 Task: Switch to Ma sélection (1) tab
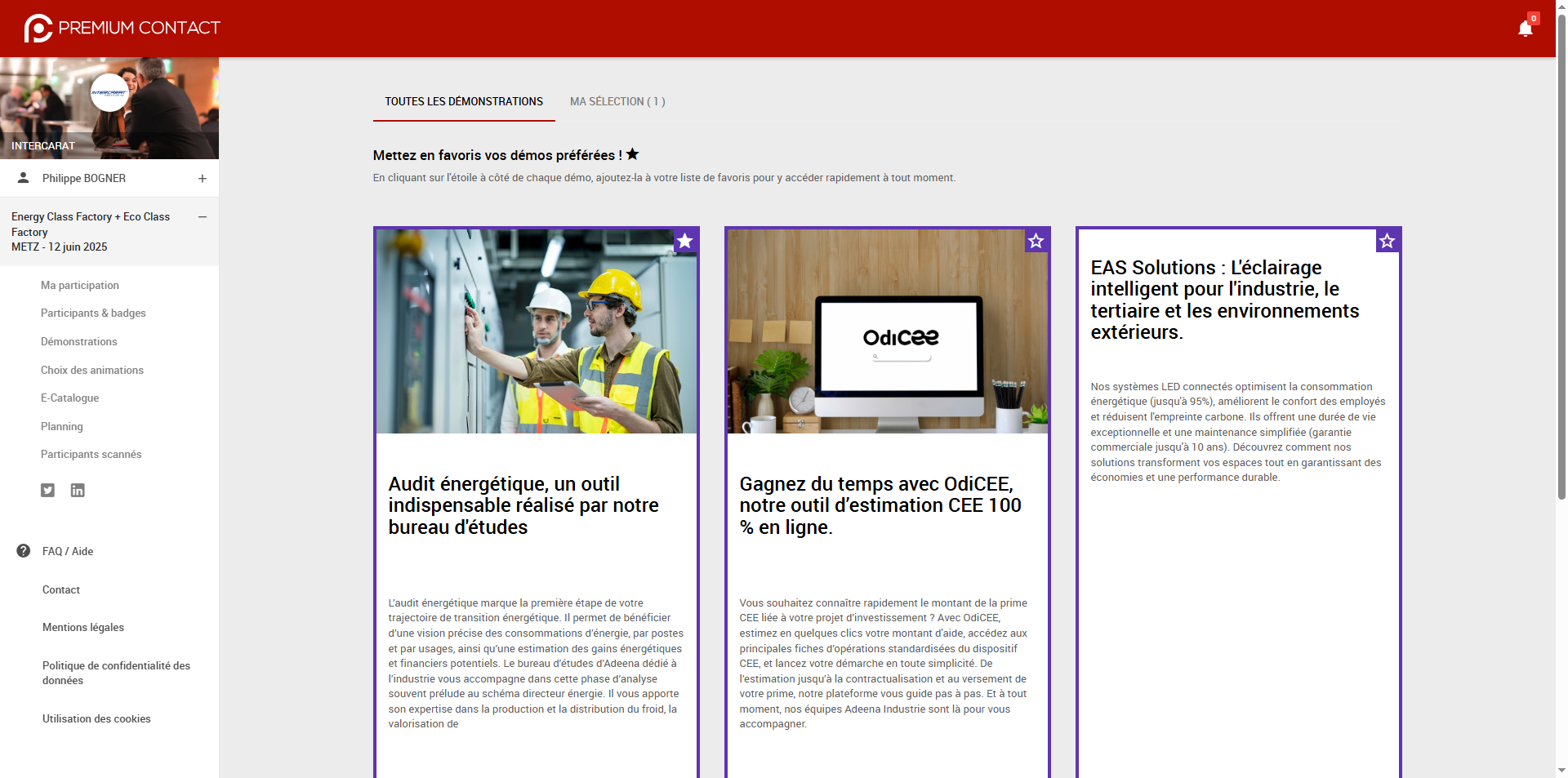(617, 102)
